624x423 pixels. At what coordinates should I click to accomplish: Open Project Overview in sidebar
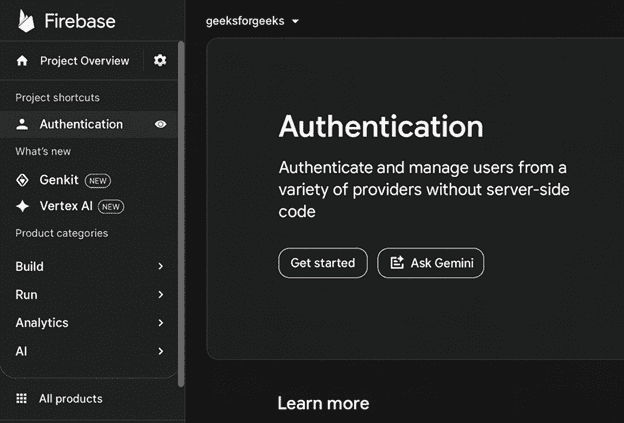(72, 61)
